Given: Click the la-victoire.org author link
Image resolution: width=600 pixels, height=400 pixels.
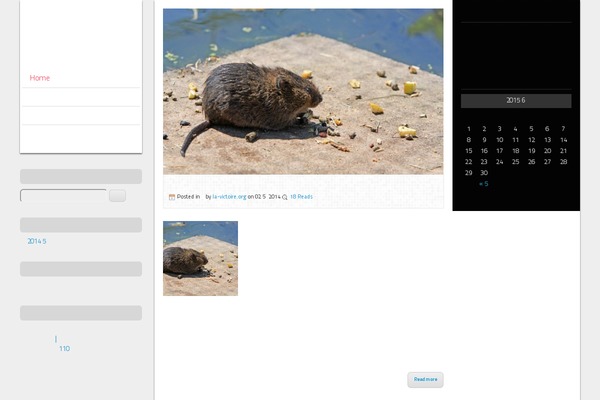Looking at the screenshot, I should [229, 197].
